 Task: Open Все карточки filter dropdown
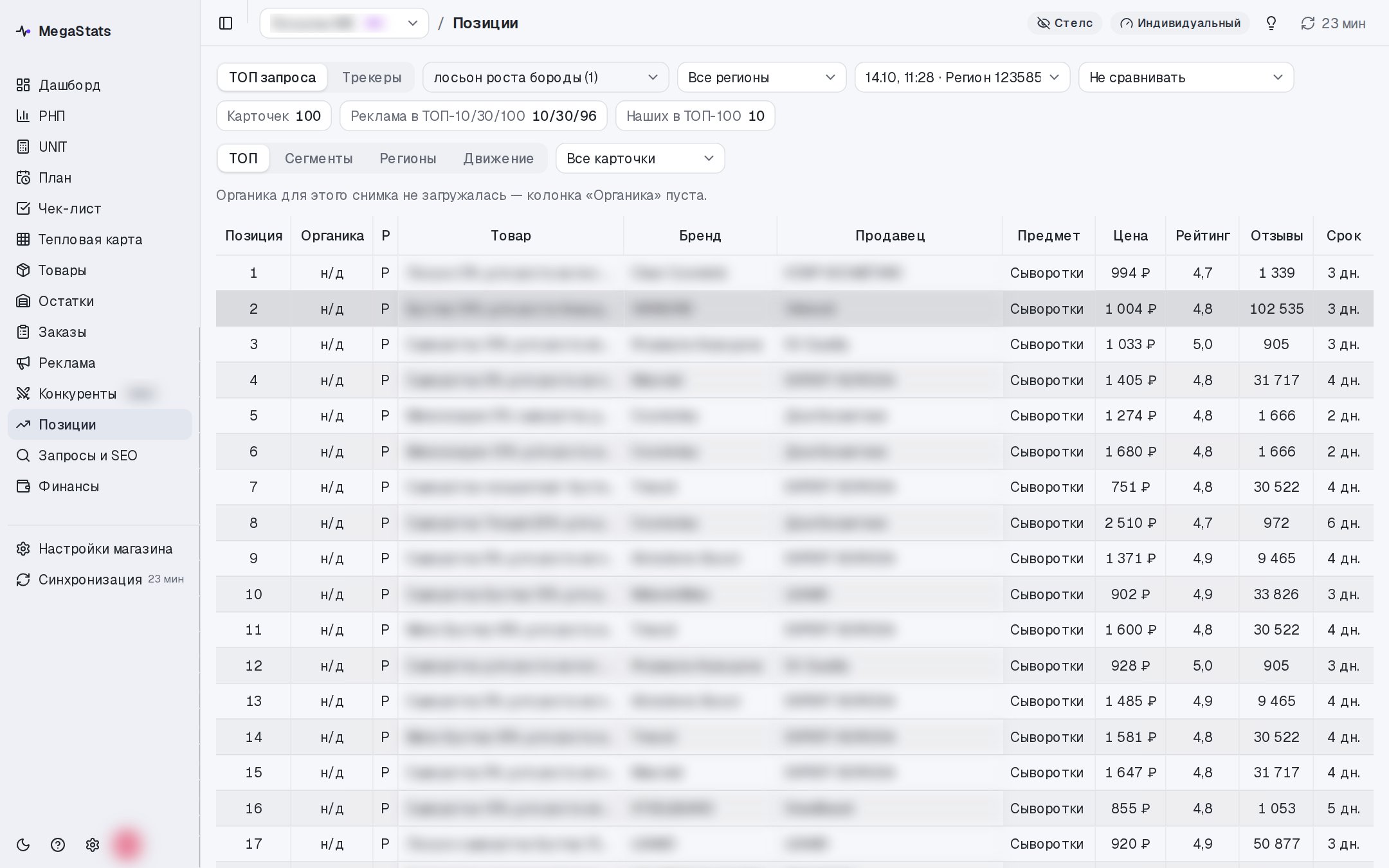(640, 158)
